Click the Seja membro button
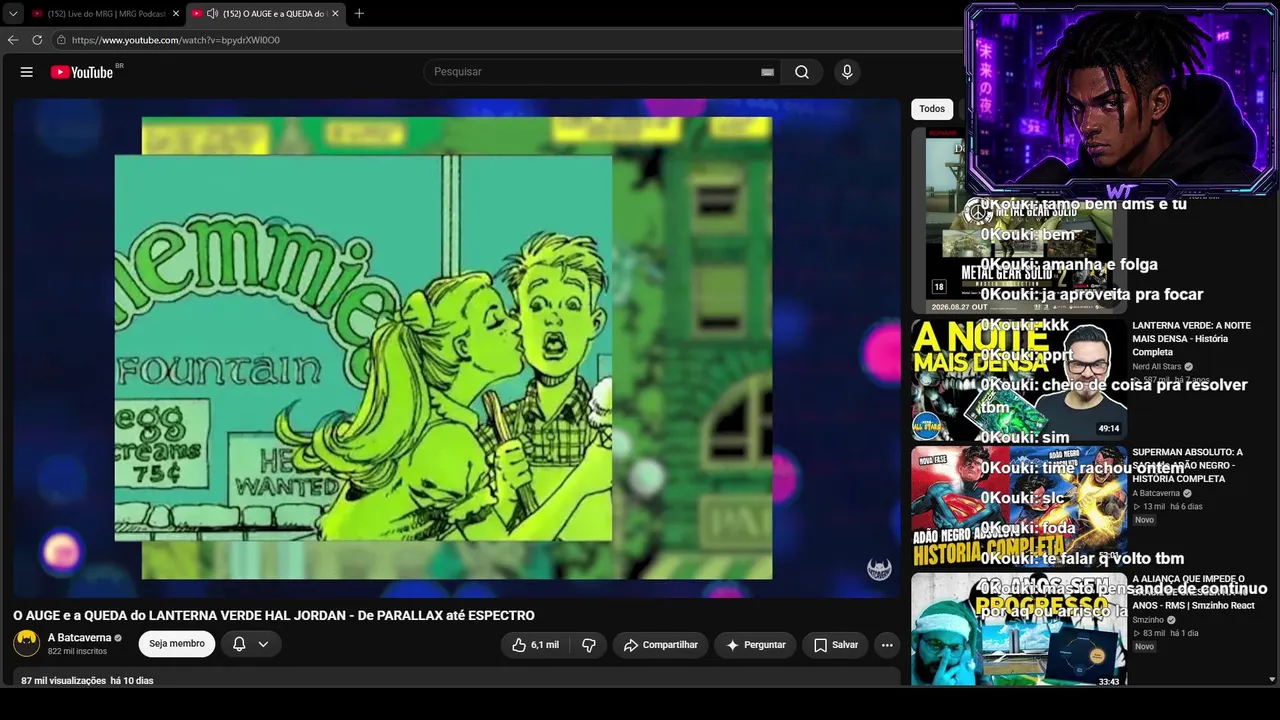Image resolution: width=1280 pixels, height=720 pixels. click(177, 644)
